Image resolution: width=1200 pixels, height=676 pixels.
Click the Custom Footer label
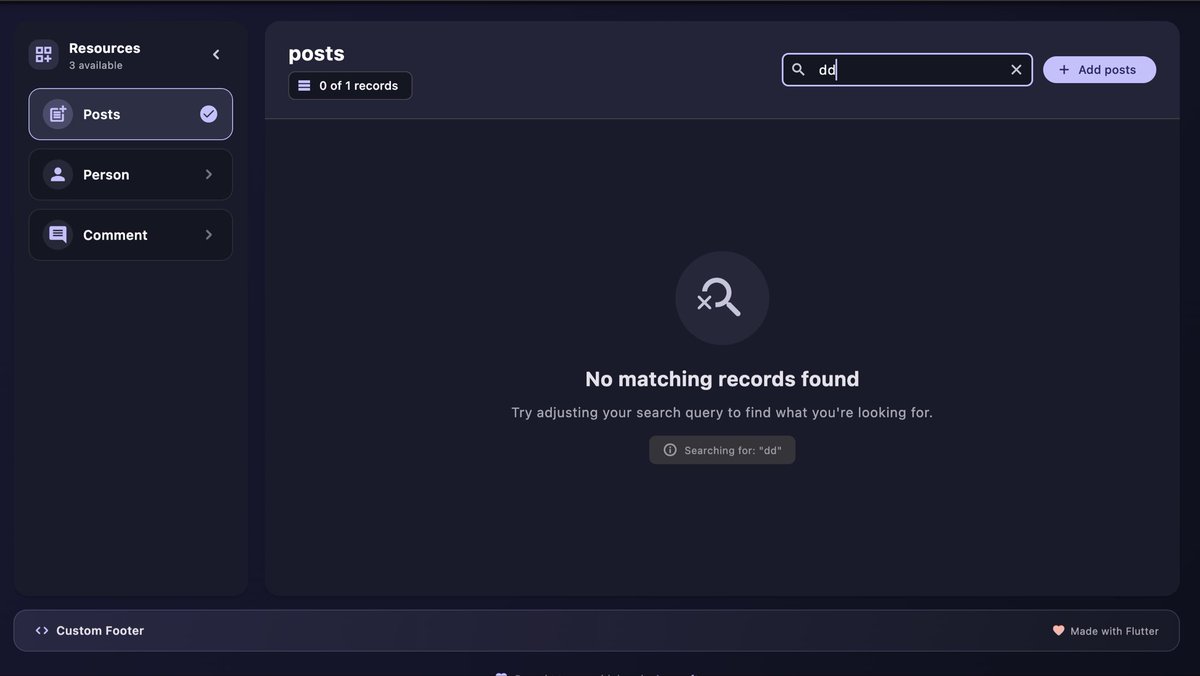100,631
